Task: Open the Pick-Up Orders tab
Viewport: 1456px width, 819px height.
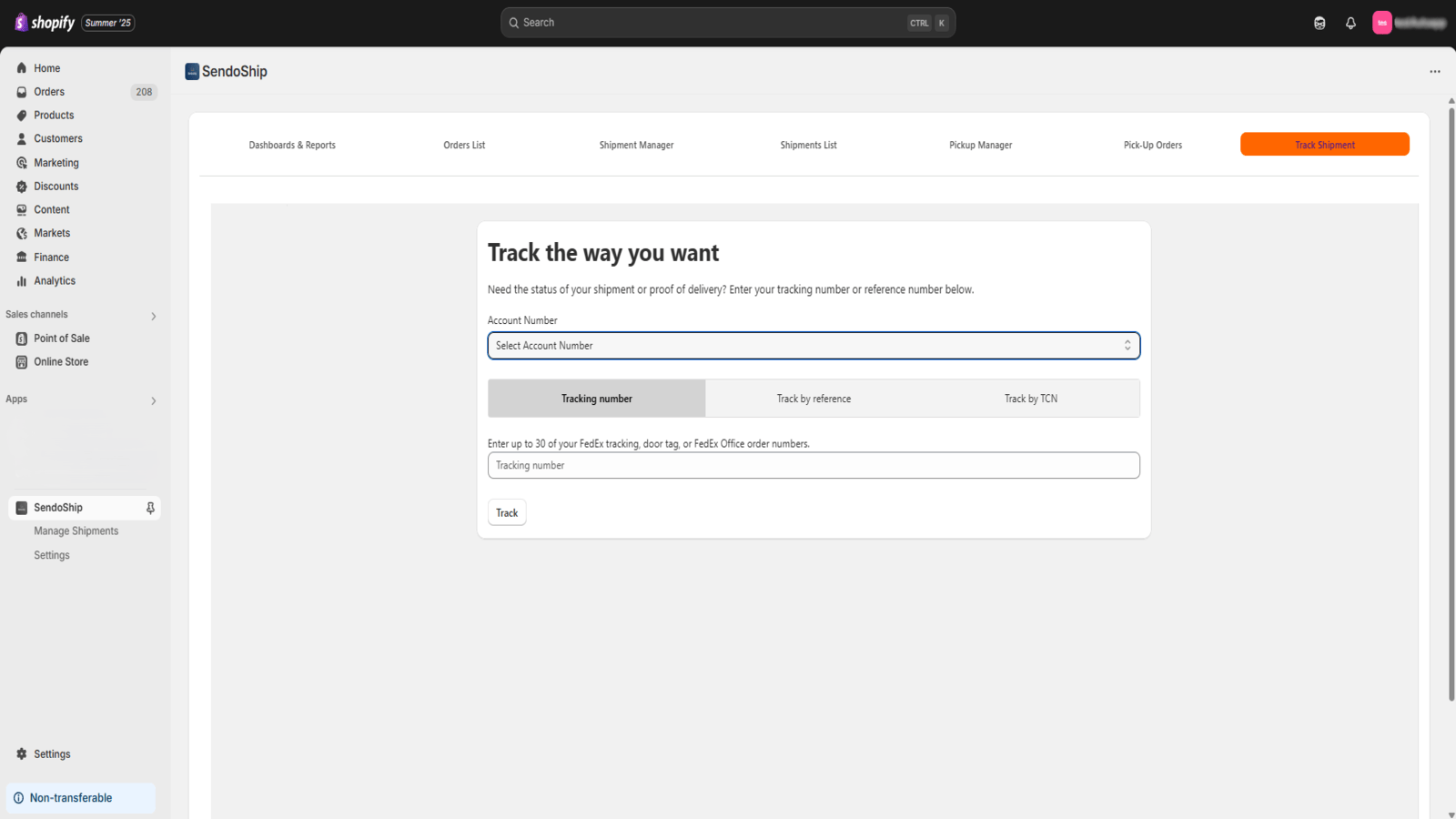Action: pyautogui.click(x=1153, y=146)
